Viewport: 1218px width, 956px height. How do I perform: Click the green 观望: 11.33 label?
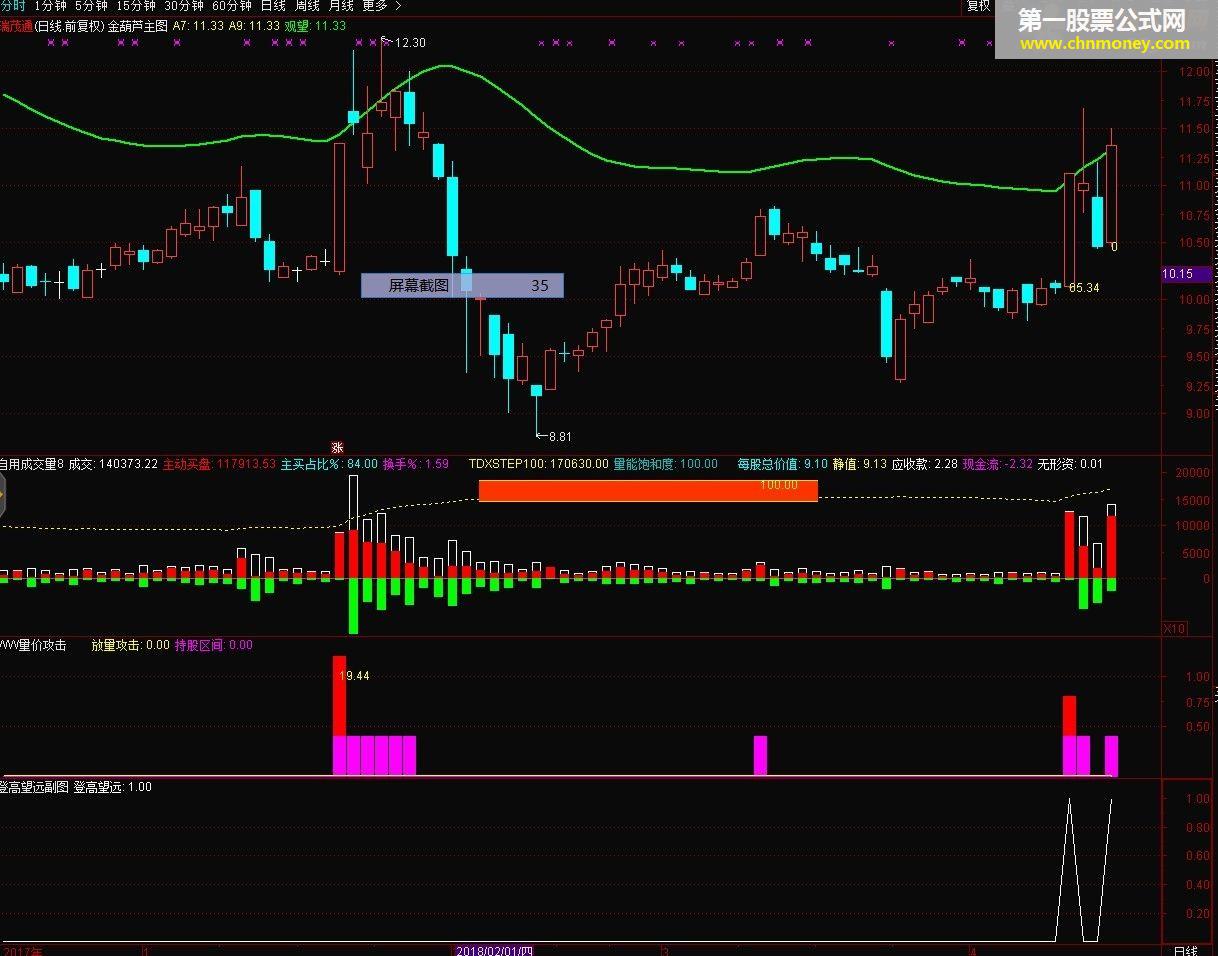pos(316,26)
